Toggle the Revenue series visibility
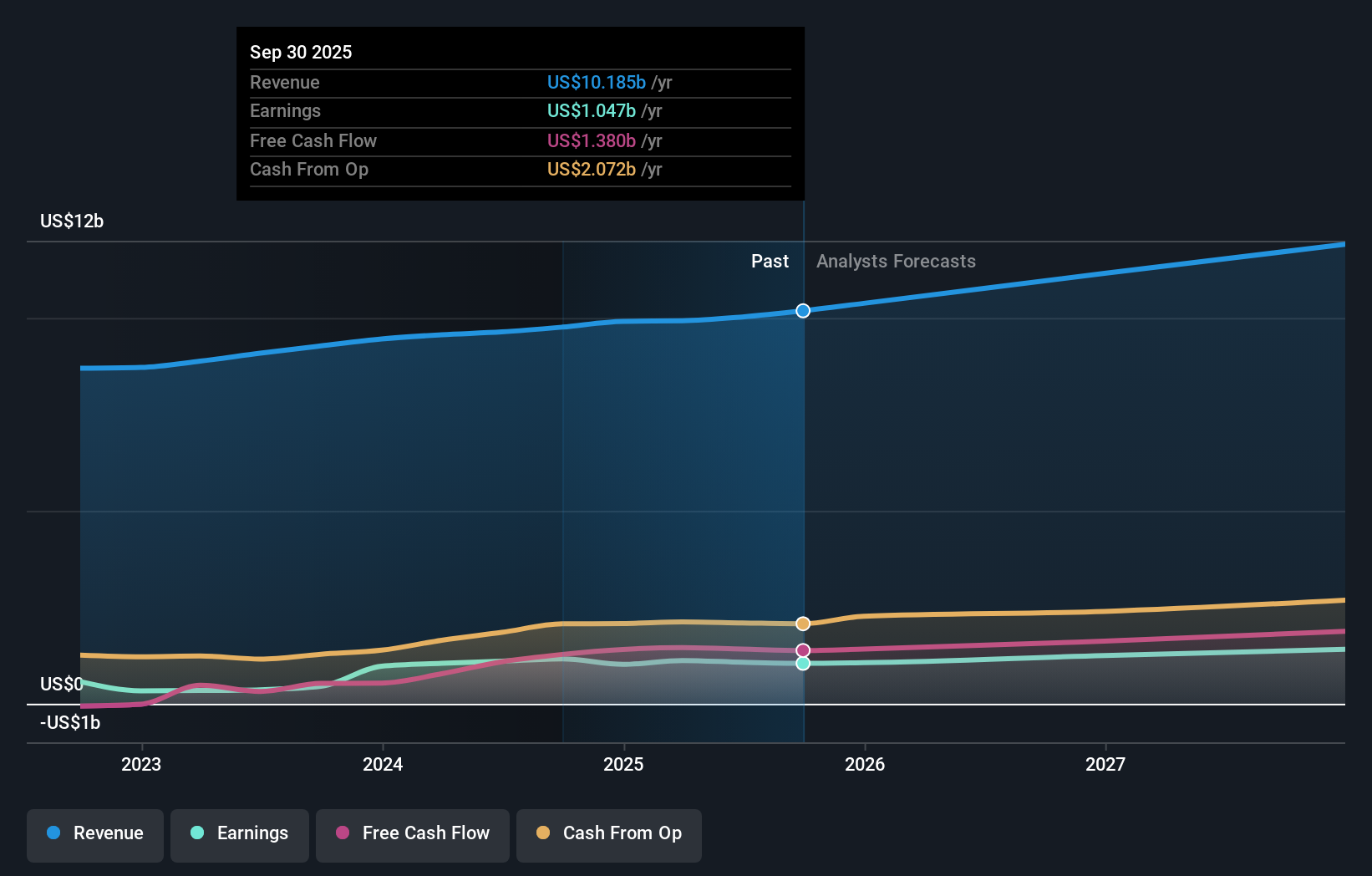 tap(94, 833)
